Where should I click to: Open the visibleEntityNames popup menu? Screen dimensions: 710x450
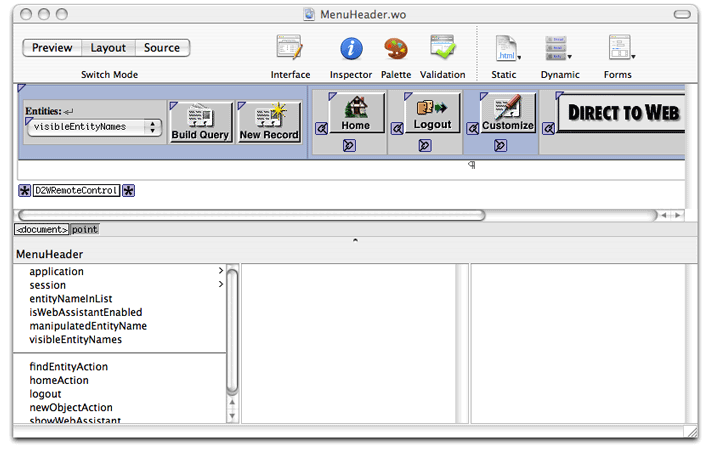[94, 127]
